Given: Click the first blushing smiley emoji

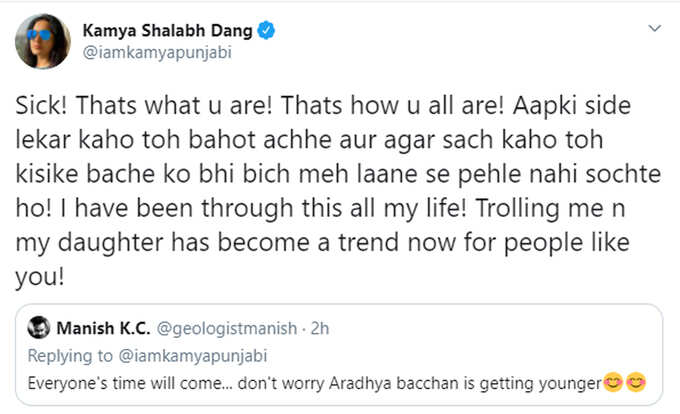Looking at the screenshot, I should click(613, 382).
